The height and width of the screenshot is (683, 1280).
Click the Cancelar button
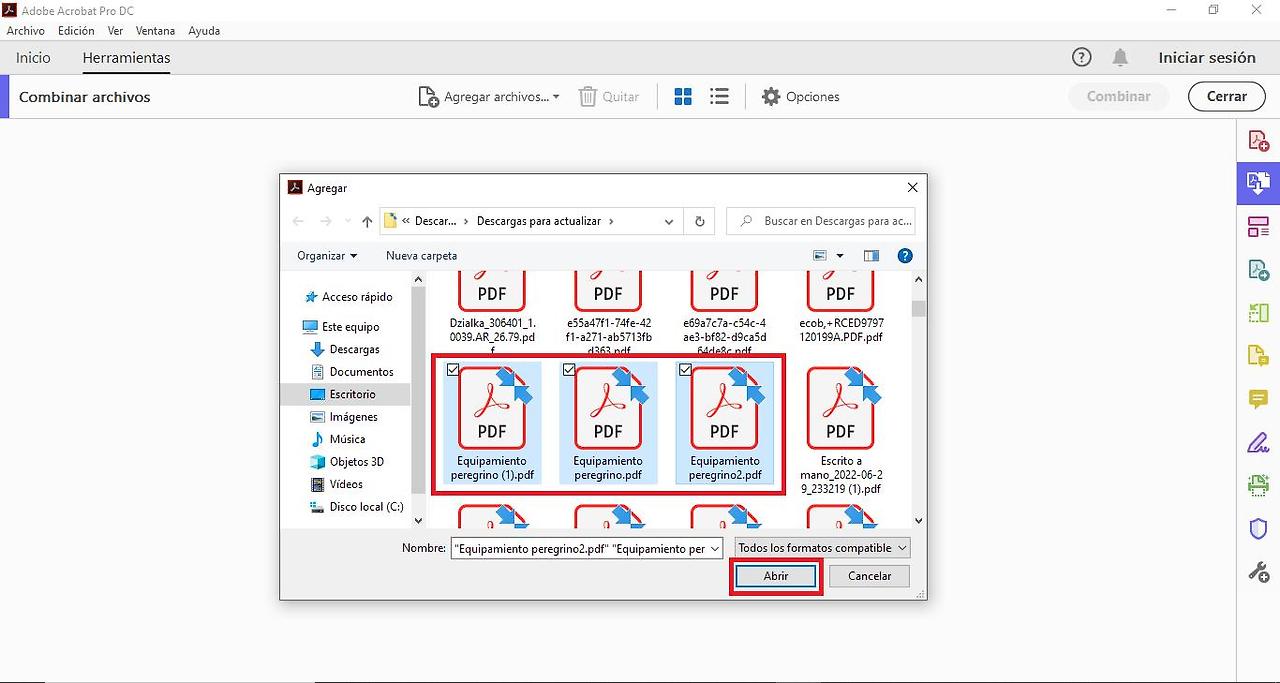click(869, 576)
